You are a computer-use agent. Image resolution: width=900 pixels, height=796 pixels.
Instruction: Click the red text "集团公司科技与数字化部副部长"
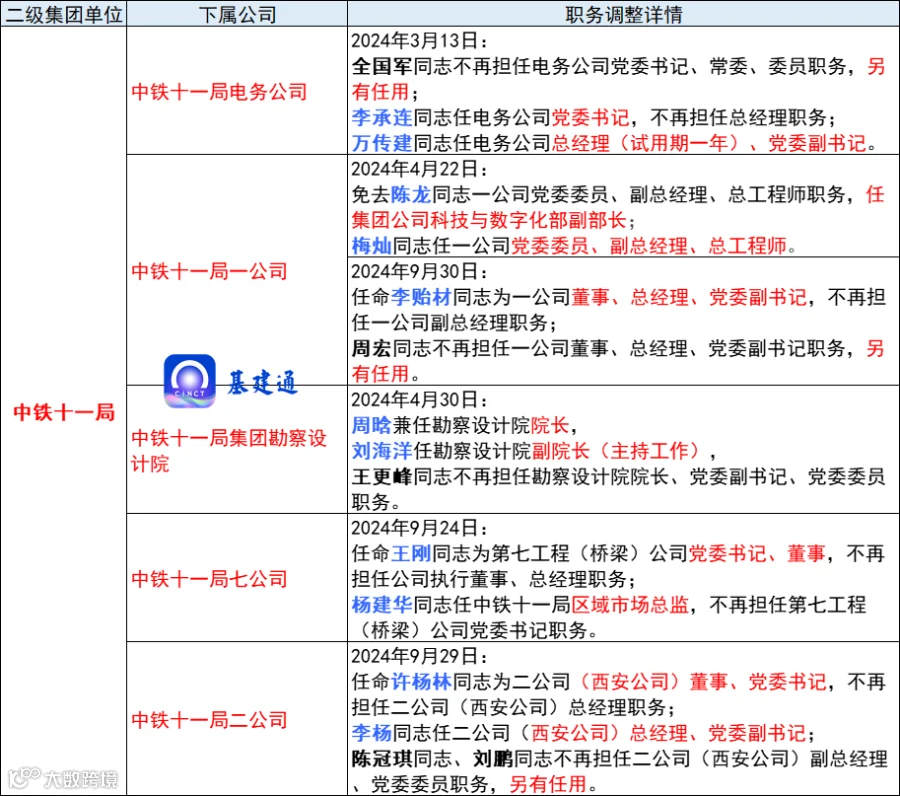click(489, 220)
